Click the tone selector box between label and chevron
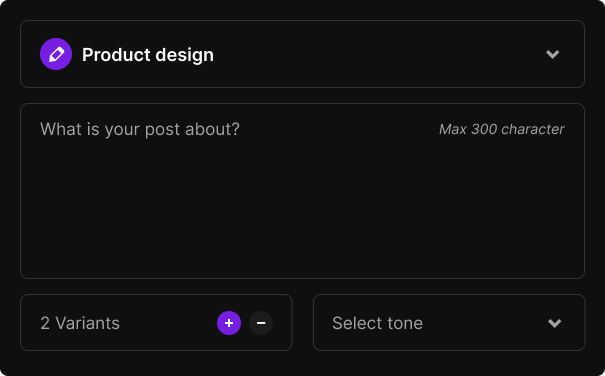Image resolution: width=605 pixels, height=376 pixels. tap(484, 323)
